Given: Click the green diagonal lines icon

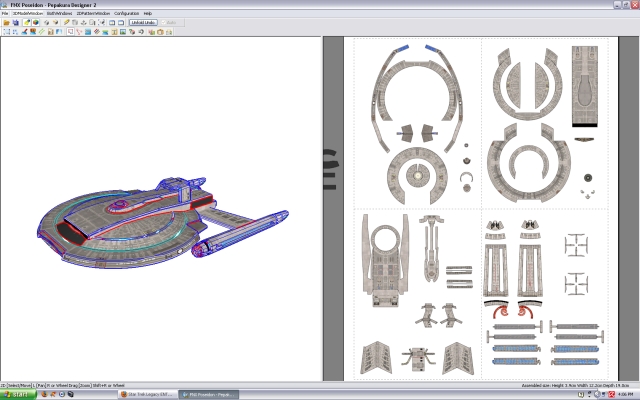Looking at the screenshot, I should pos(42,31).
